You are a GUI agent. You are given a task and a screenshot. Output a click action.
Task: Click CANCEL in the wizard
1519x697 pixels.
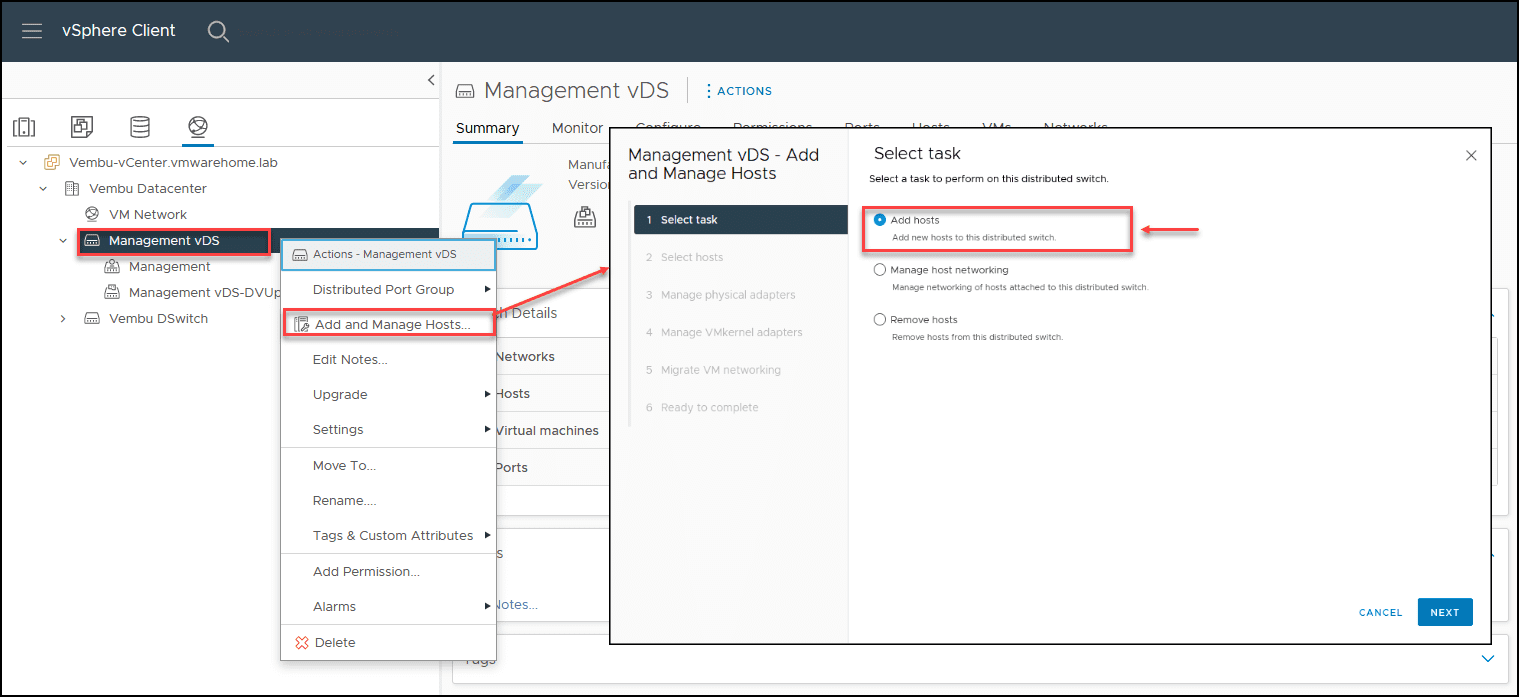point(1380,612)
